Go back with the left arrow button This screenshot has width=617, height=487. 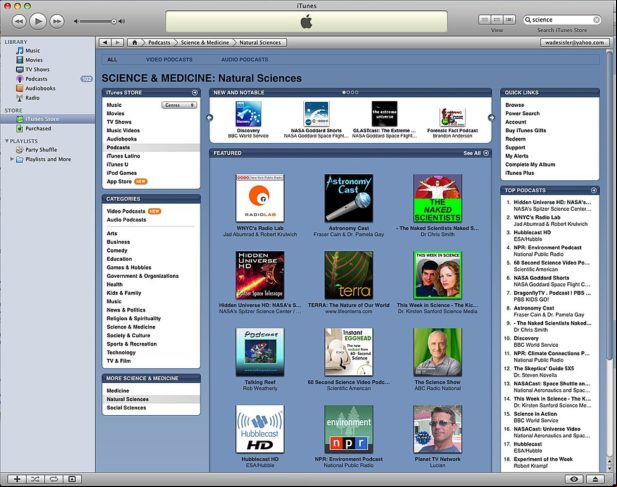(105, 42)
